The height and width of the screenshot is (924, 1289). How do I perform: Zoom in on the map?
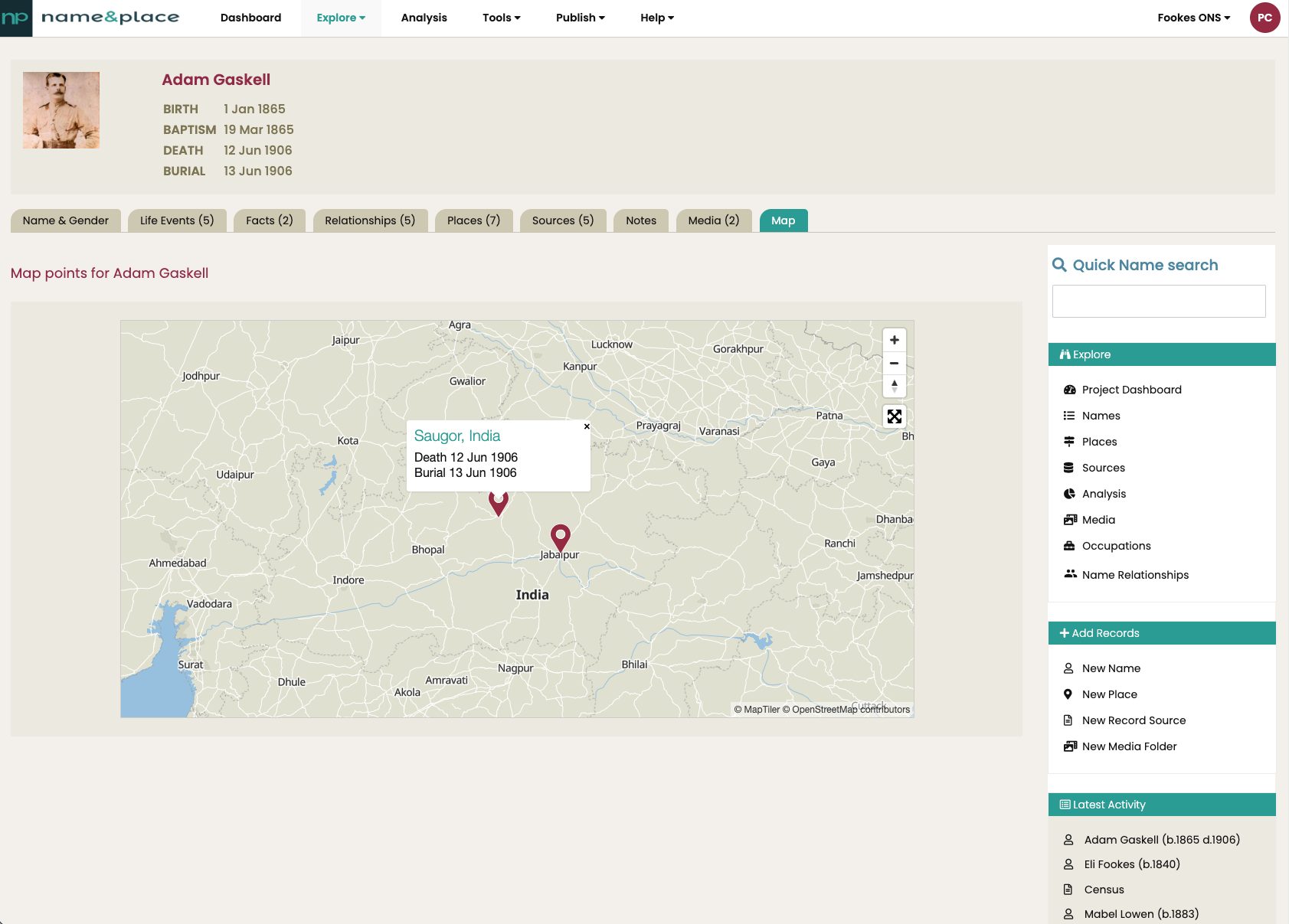point(894,340)
